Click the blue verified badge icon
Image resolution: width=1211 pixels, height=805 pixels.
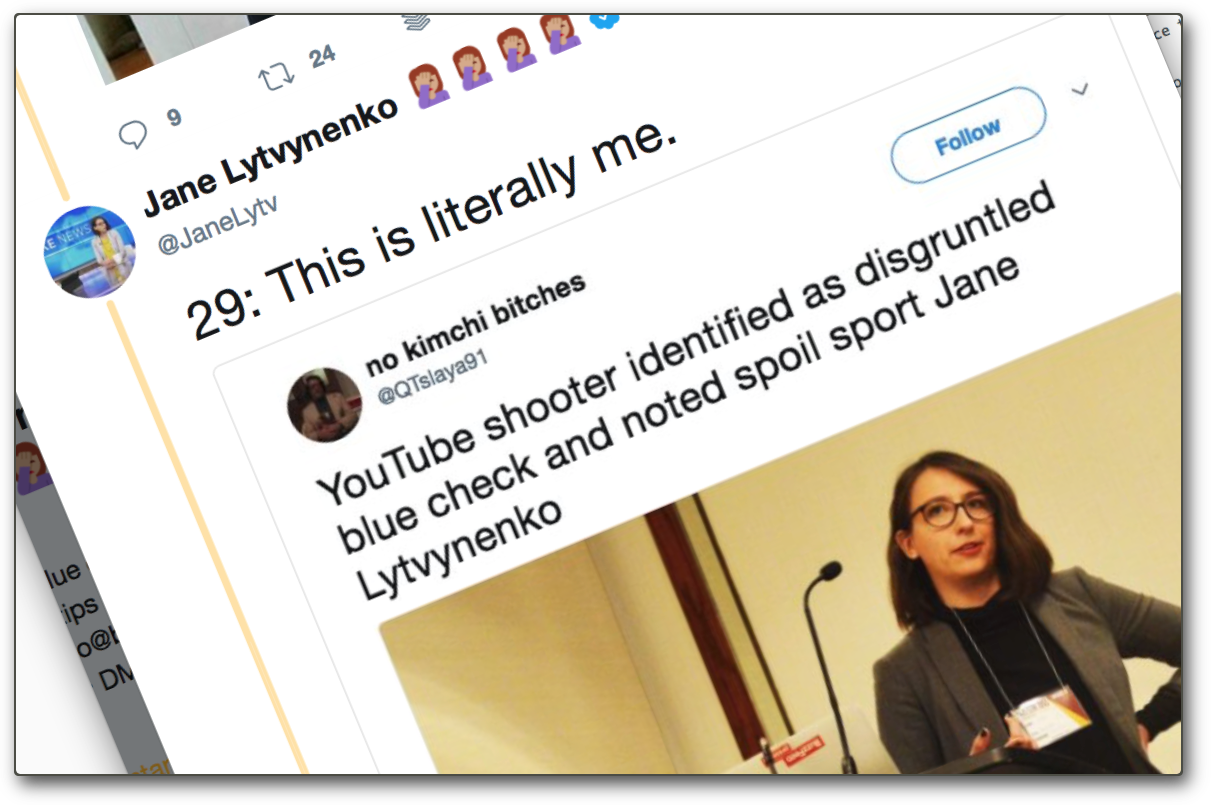[606, 19]
